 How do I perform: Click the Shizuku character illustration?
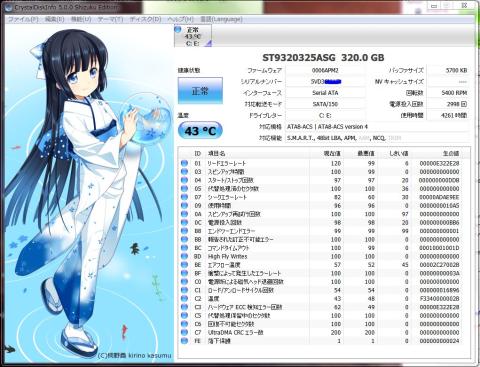(89, 192)
